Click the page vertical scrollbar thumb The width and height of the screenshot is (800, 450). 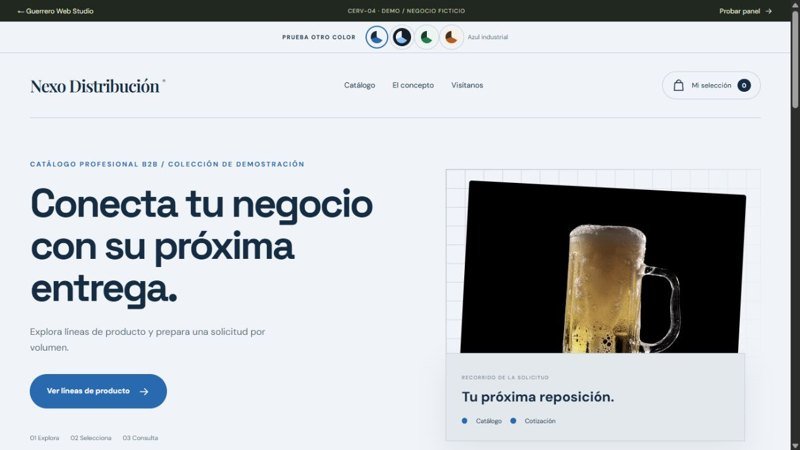point(795,59)
